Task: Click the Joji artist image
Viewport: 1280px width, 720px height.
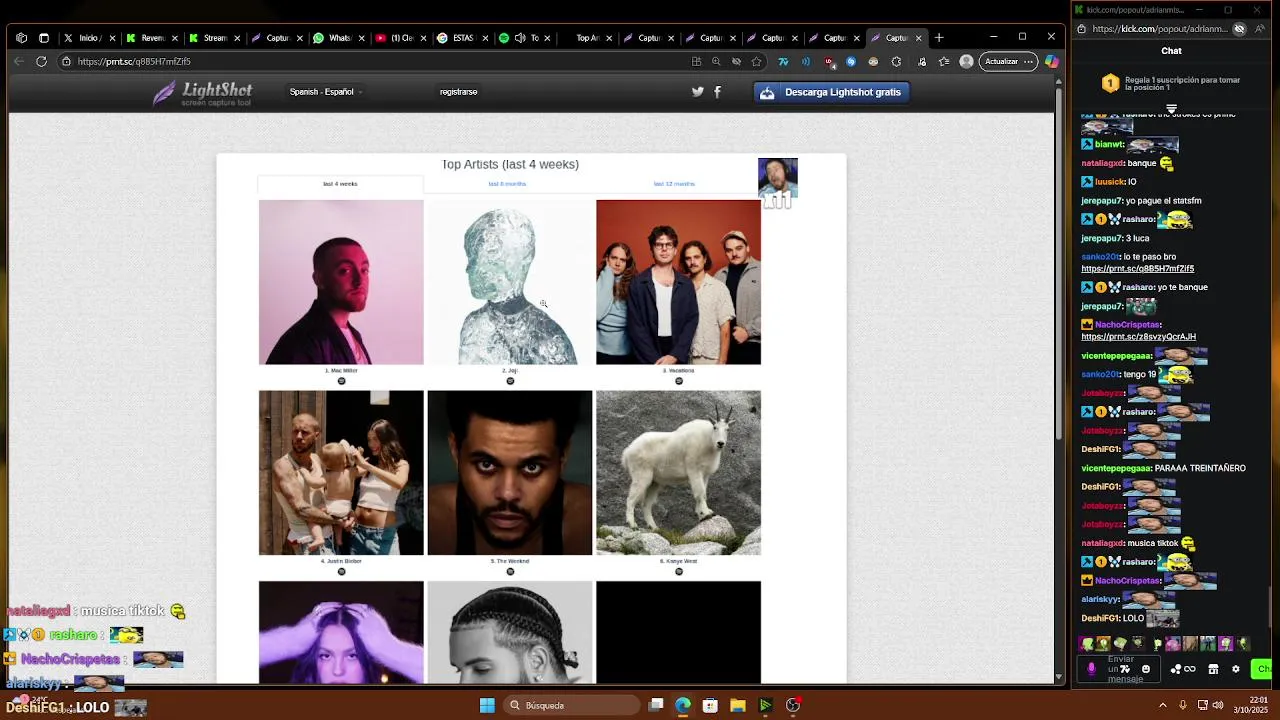Action: (x=510, y=282)
